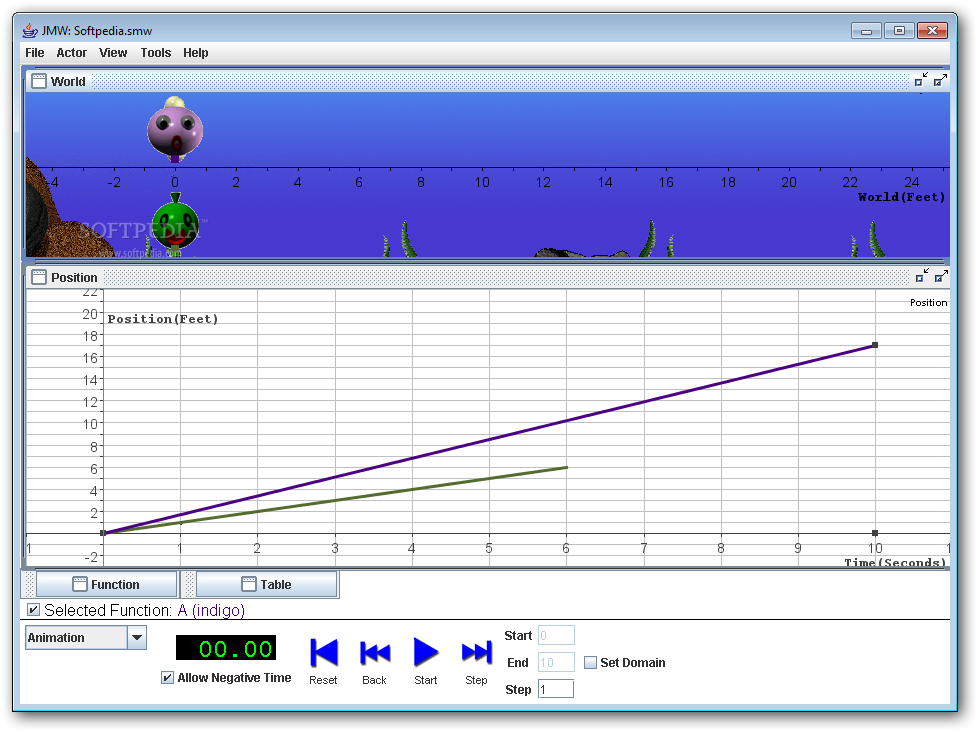Open the Table panel button
Image resolution: width=978 pixels, height=732 pixels.
tap(266, 584)
